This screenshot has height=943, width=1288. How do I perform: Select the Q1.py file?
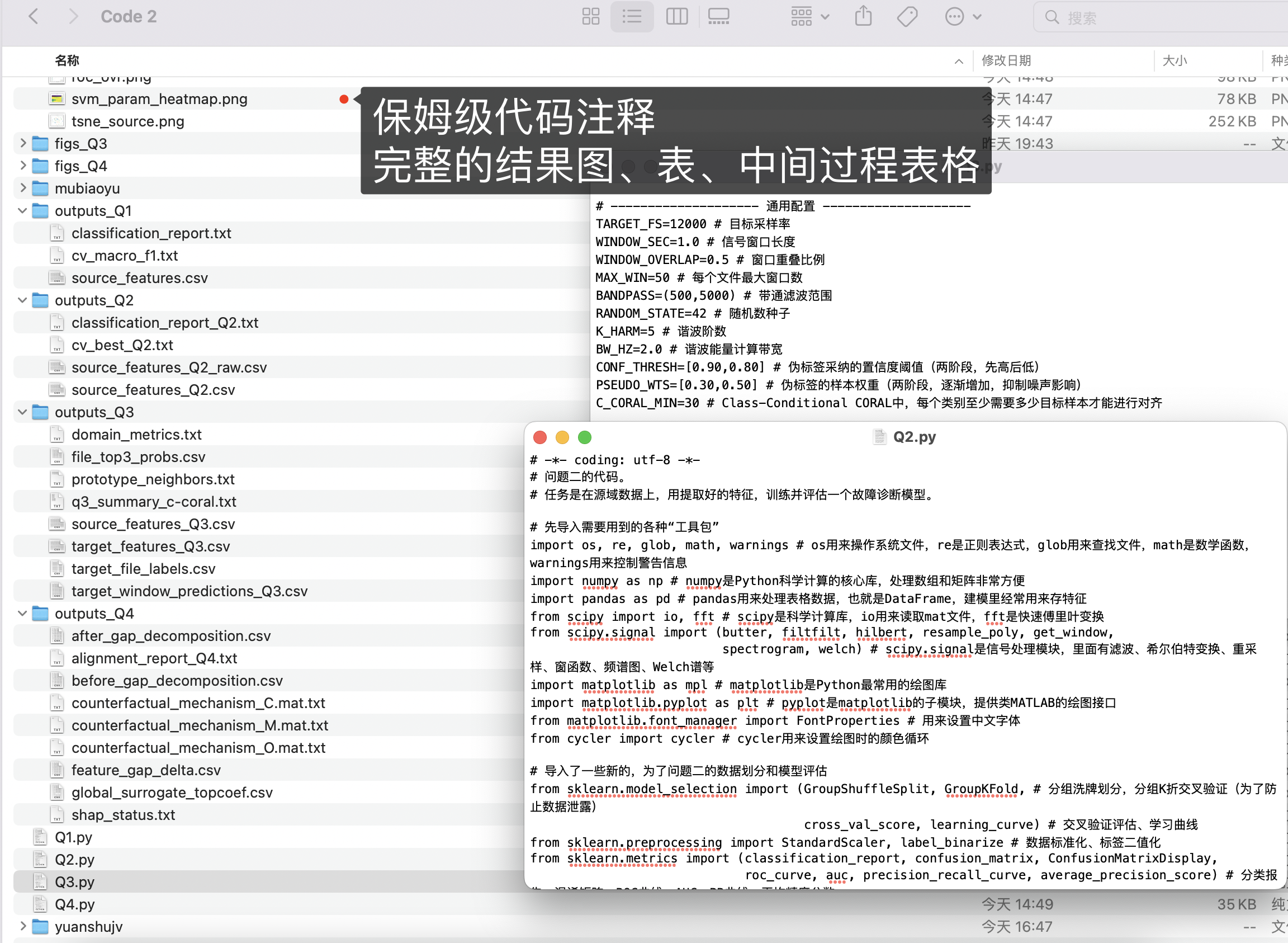click(x=73, y=837)
